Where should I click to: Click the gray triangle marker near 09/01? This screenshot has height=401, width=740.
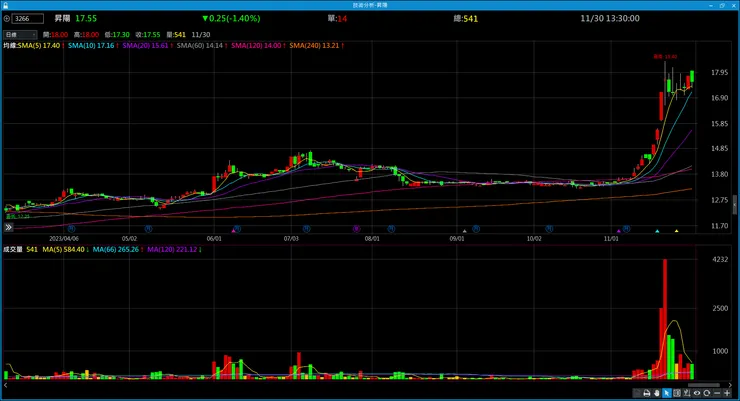pyautogui.click(x=465, y=231)
